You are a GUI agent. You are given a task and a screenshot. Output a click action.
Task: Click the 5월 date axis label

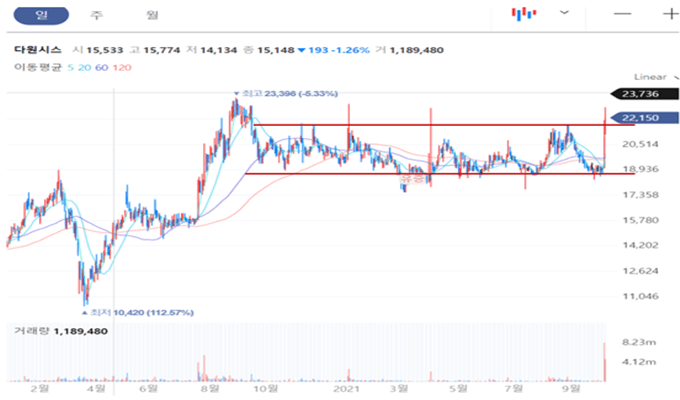point(458,388)
